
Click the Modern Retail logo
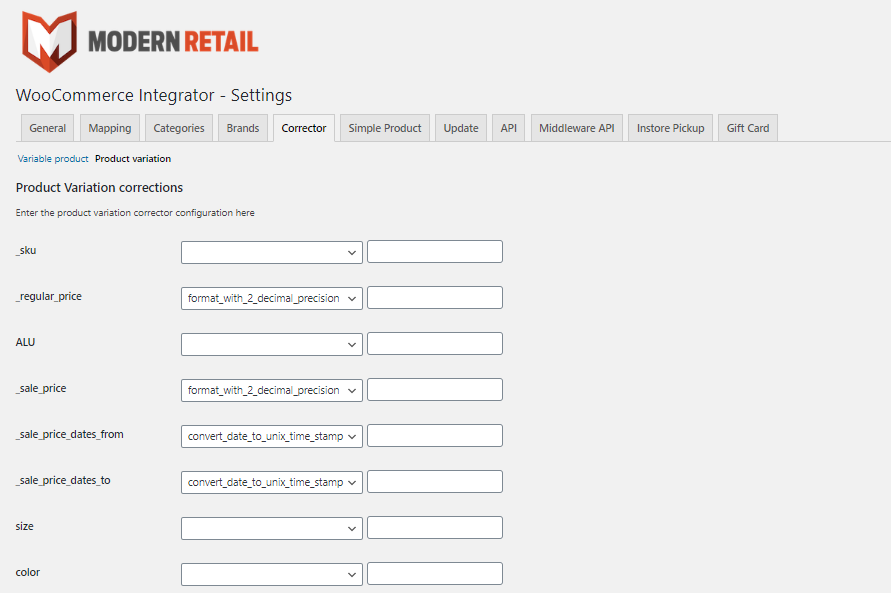(140, 41)
